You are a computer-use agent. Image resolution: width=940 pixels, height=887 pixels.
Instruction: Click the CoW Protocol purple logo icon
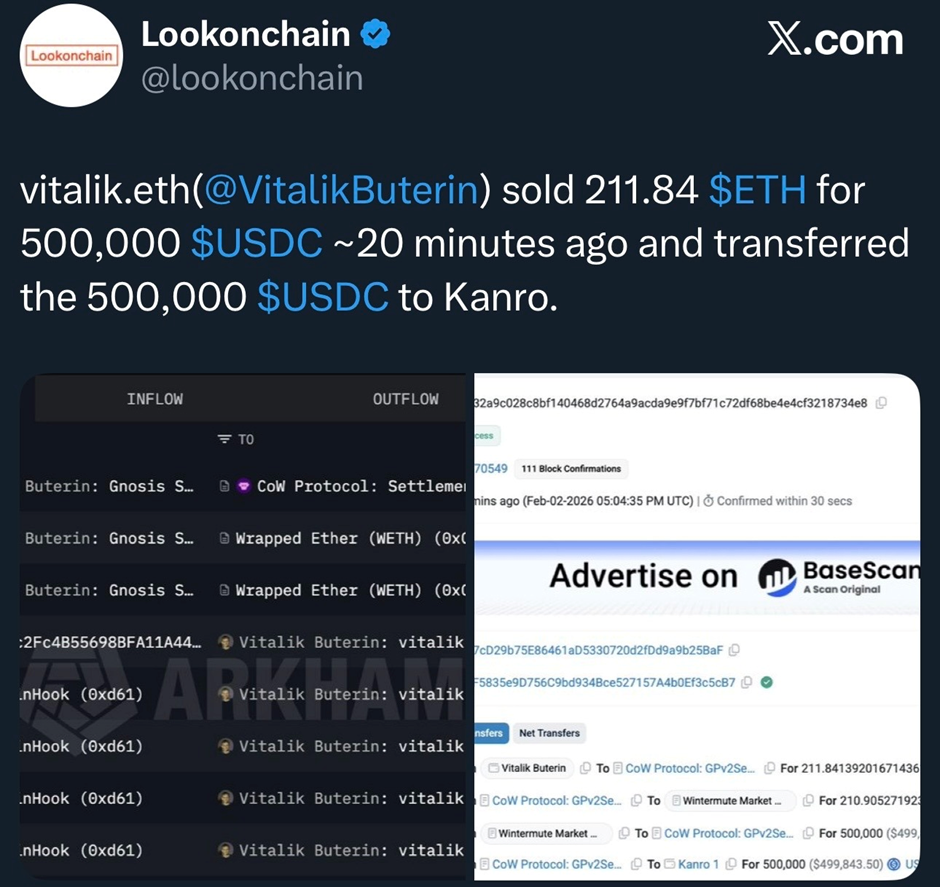[243, 486]
